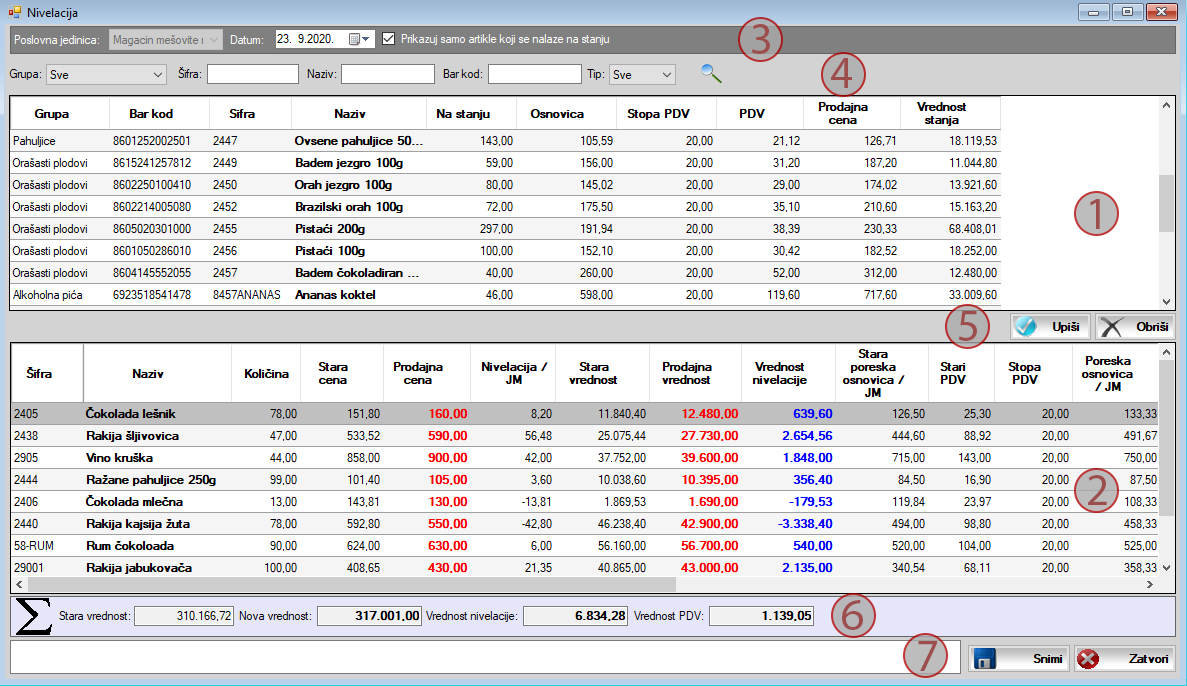Select row 'Pistaći 100g'
This screenshot has width=1187, height=686.
pos(506,251)
